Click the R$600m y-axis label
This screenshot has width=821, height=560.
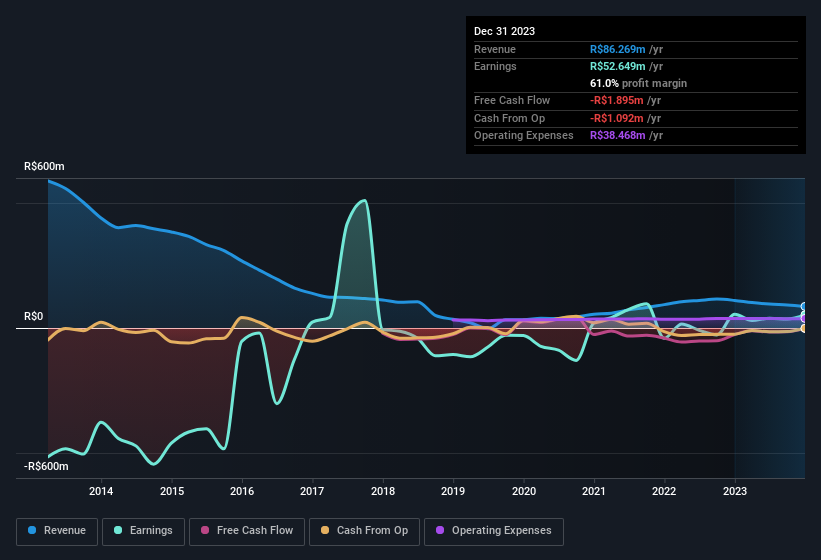44,166
